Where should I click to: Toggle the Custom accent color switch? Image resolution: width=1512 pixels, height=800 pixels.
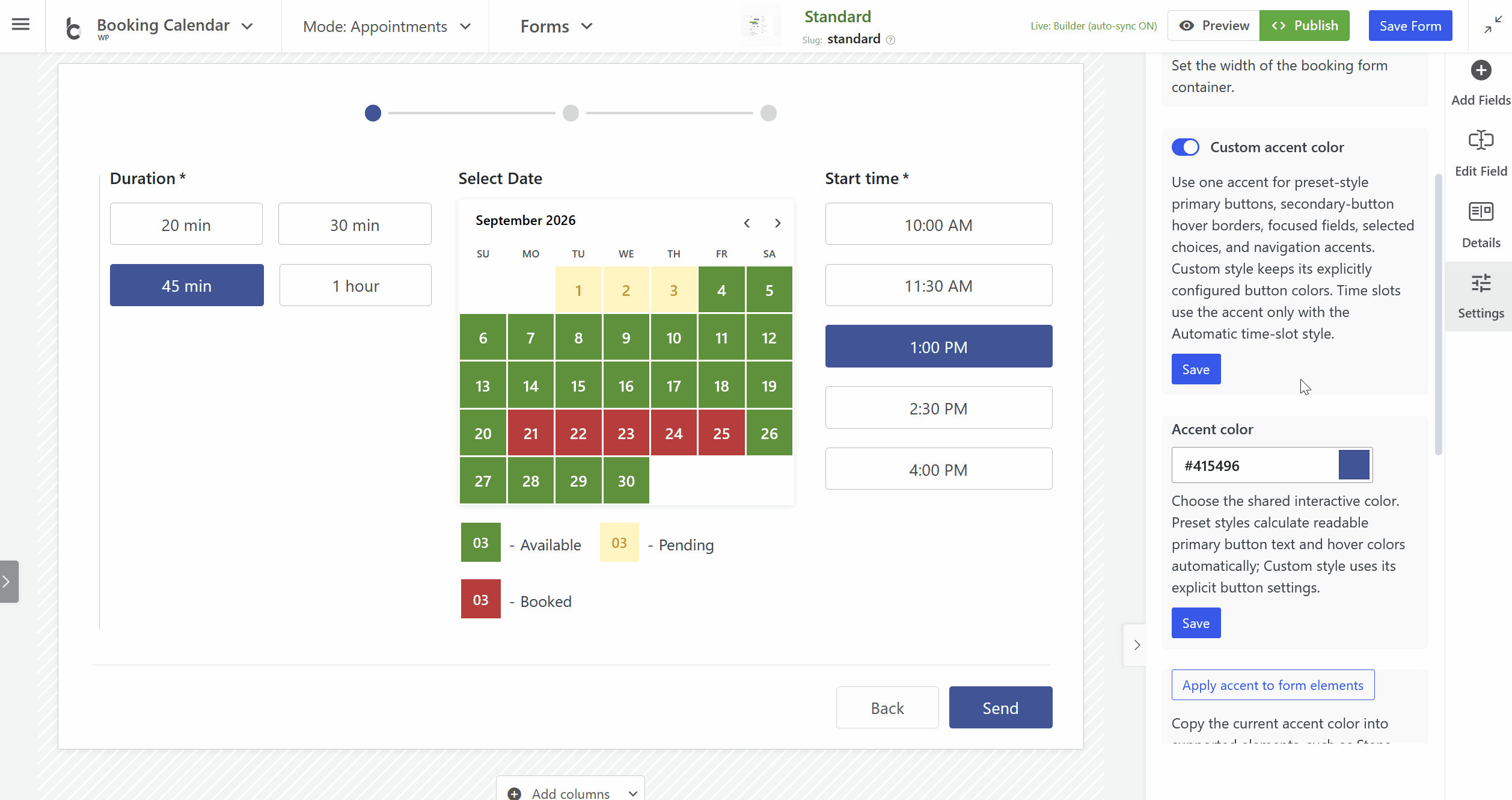[1185, 147]
